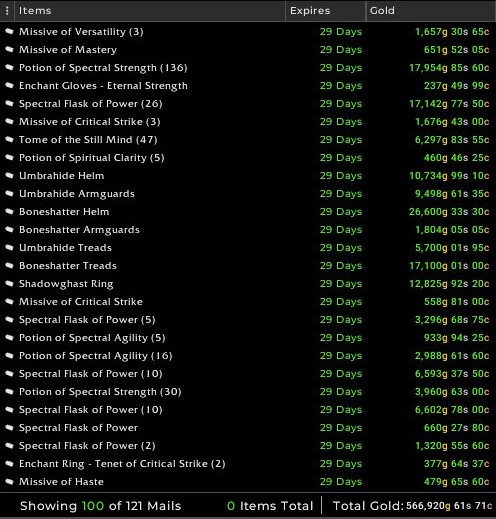Click mail icon beside Spectral Flask of Power (26)
Screen dimensions: 496x519
(x=9, y=103)
